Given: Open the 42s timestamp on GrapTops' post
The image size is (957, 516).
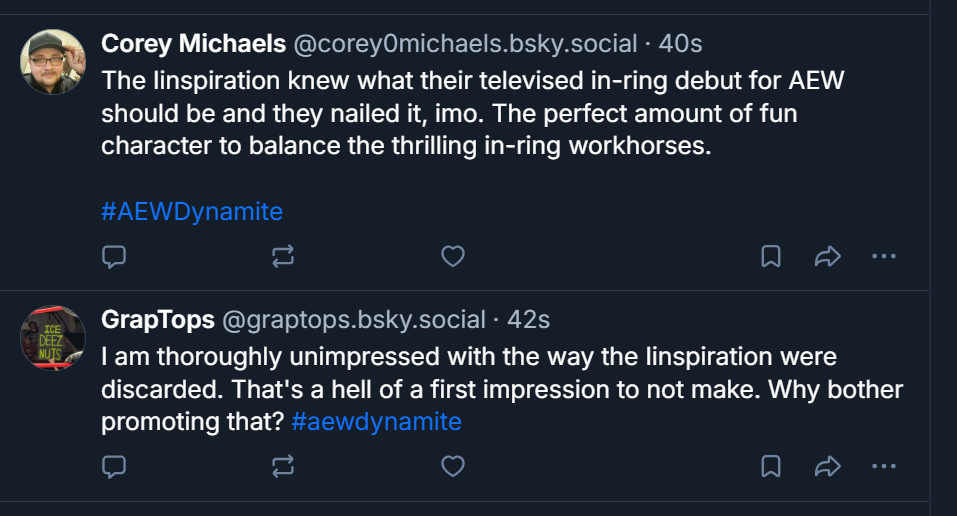Looking at the screenshot, I should tap(529, 320).
